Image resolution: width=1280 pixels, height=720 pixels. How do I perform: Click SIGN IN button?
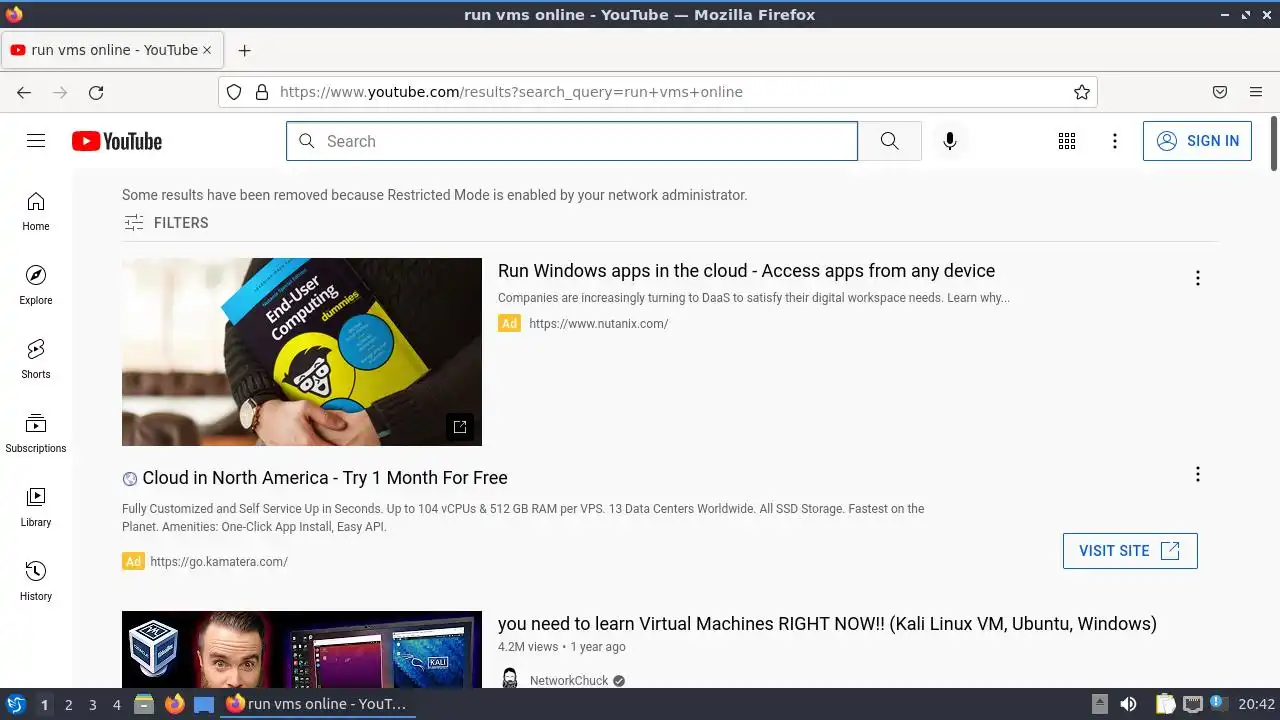[1197, 141]
